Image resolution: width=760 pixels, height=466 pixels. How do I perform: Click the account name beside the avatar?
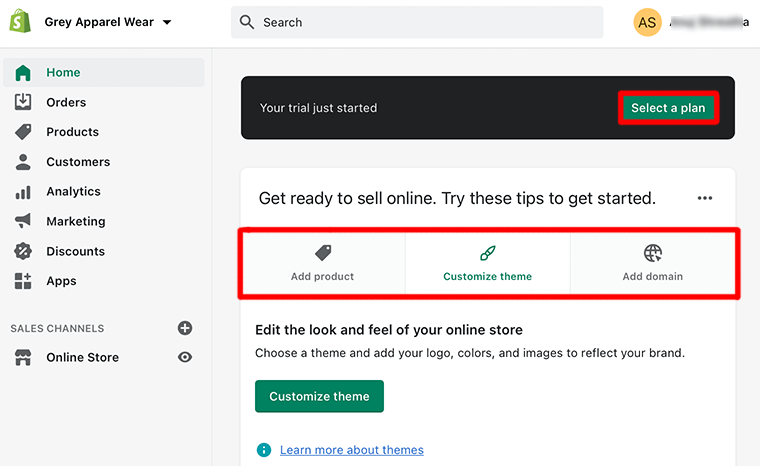(x=709, y=22)
